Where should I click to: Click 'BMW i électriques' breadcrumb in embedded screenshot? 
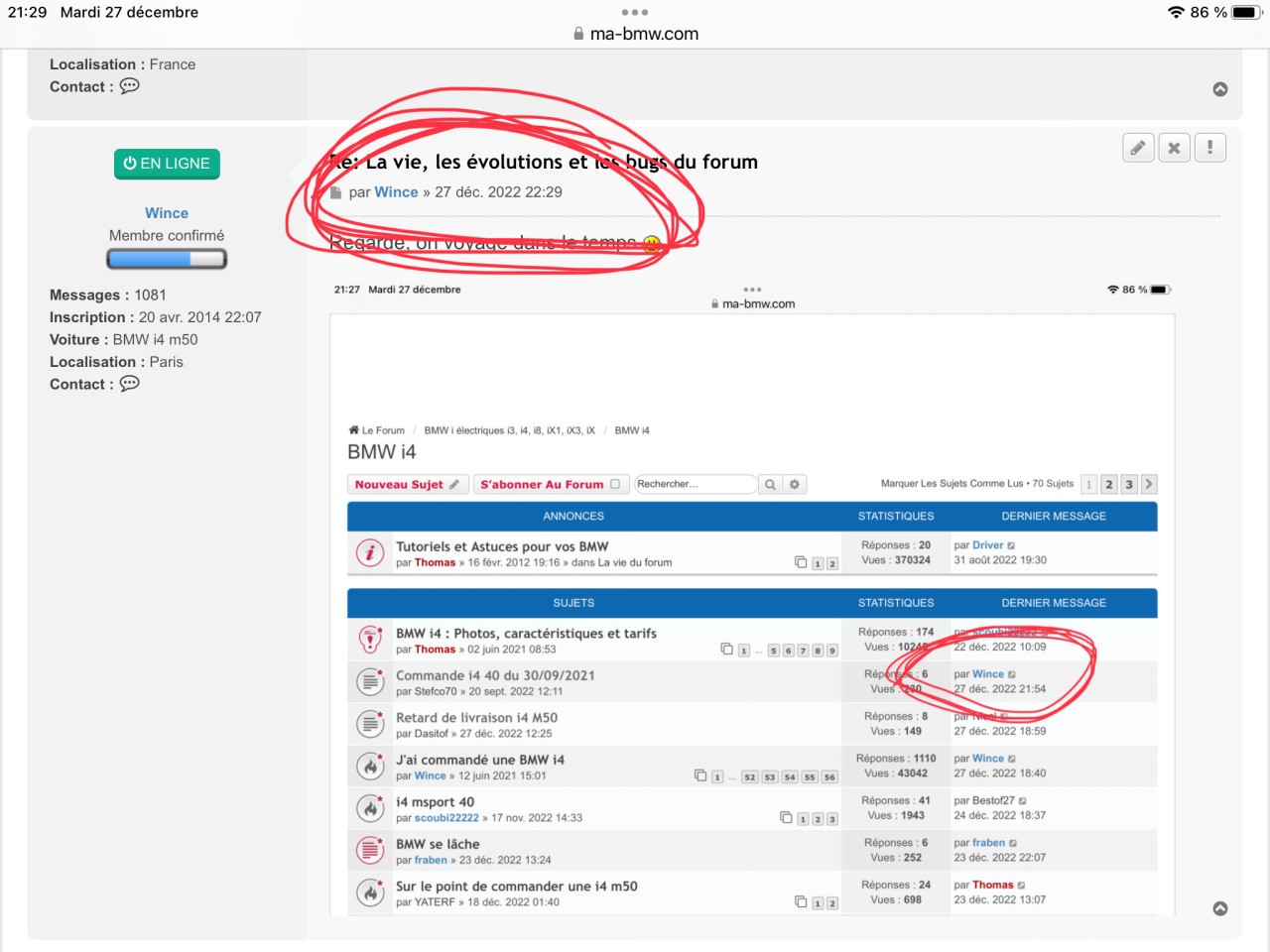pyautogui.click(x=509, y=430)
